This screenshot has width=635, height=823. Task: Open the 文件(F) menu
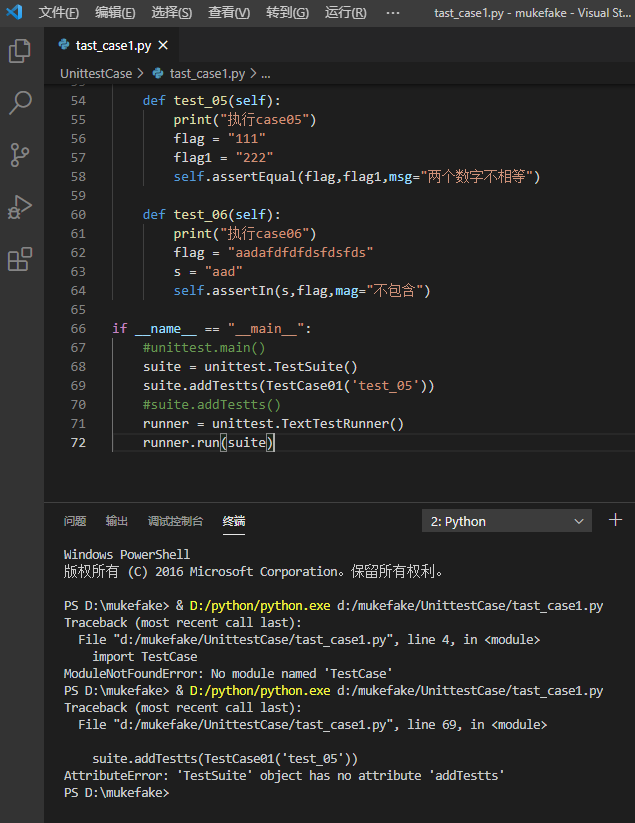58,13
